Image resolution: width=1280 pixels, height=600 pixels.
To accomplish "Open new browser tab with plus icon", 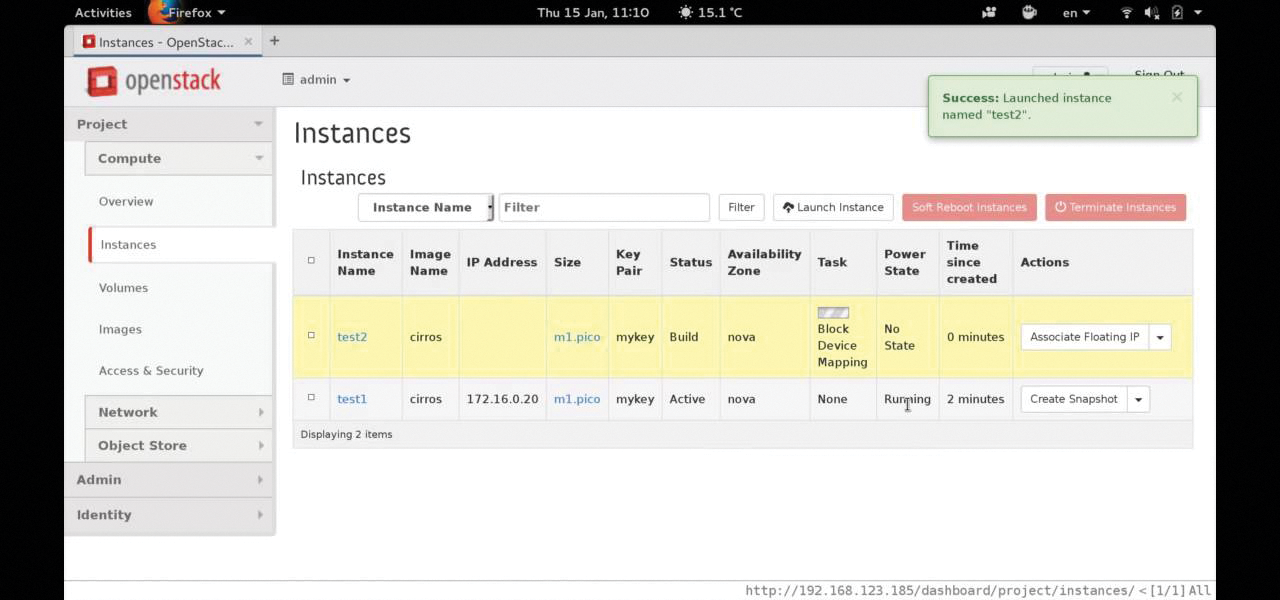I will [274, 41].
